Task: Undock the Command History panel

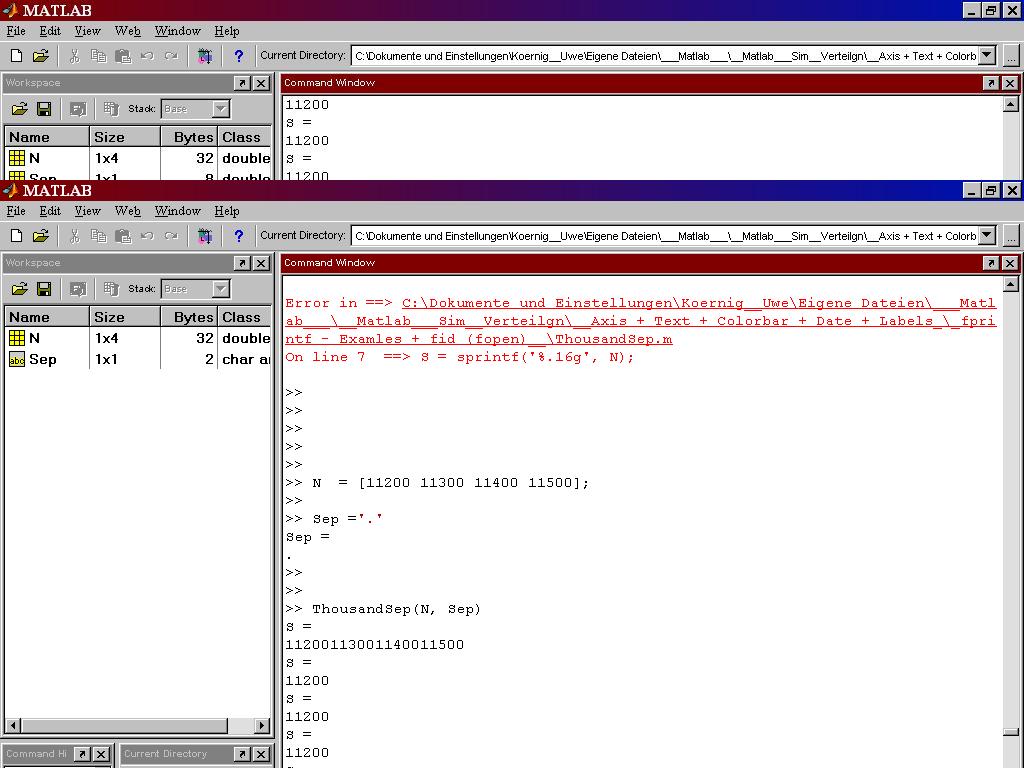Action: [x=83, y=754]
